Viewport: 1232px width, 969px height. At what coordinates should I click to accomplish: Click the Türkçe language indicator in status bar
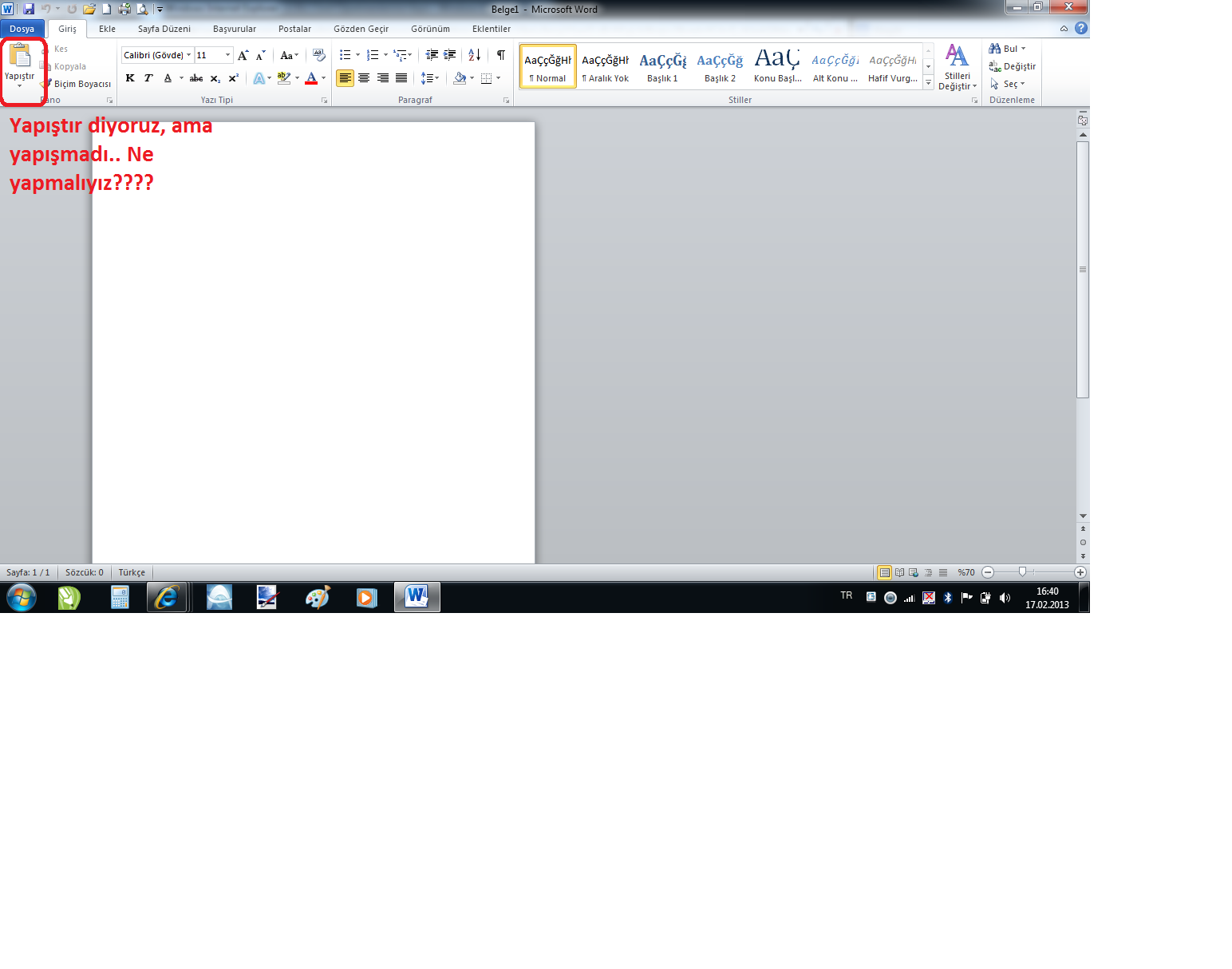(x=132, y=572)
